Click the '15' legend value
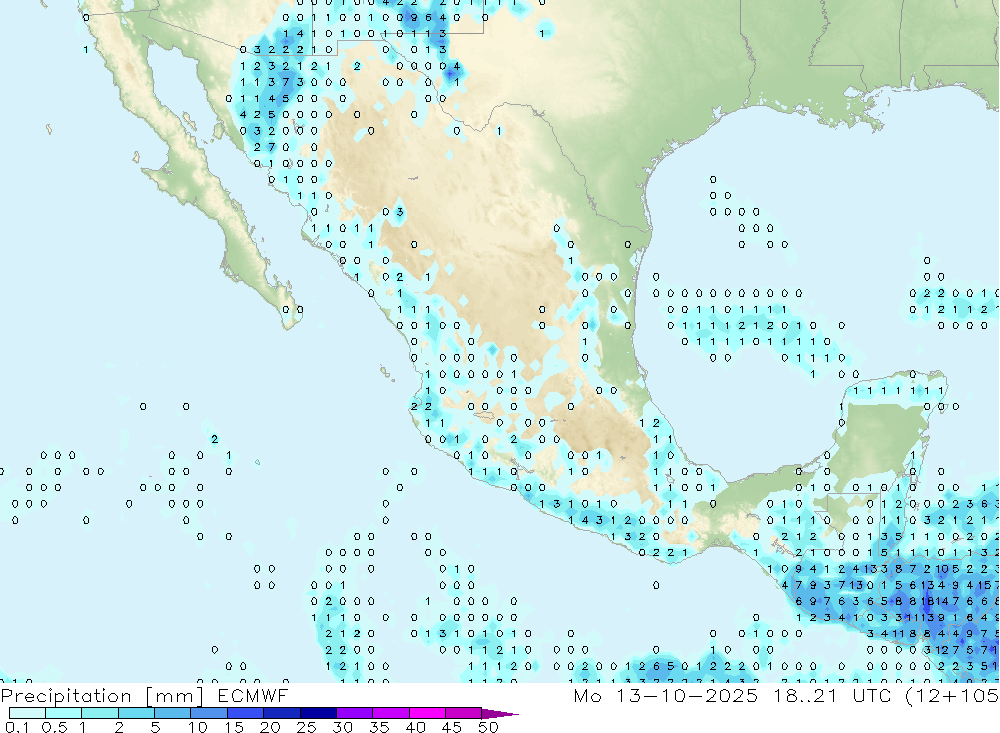Screen dimensions: 1000x733 click(234, 727)
